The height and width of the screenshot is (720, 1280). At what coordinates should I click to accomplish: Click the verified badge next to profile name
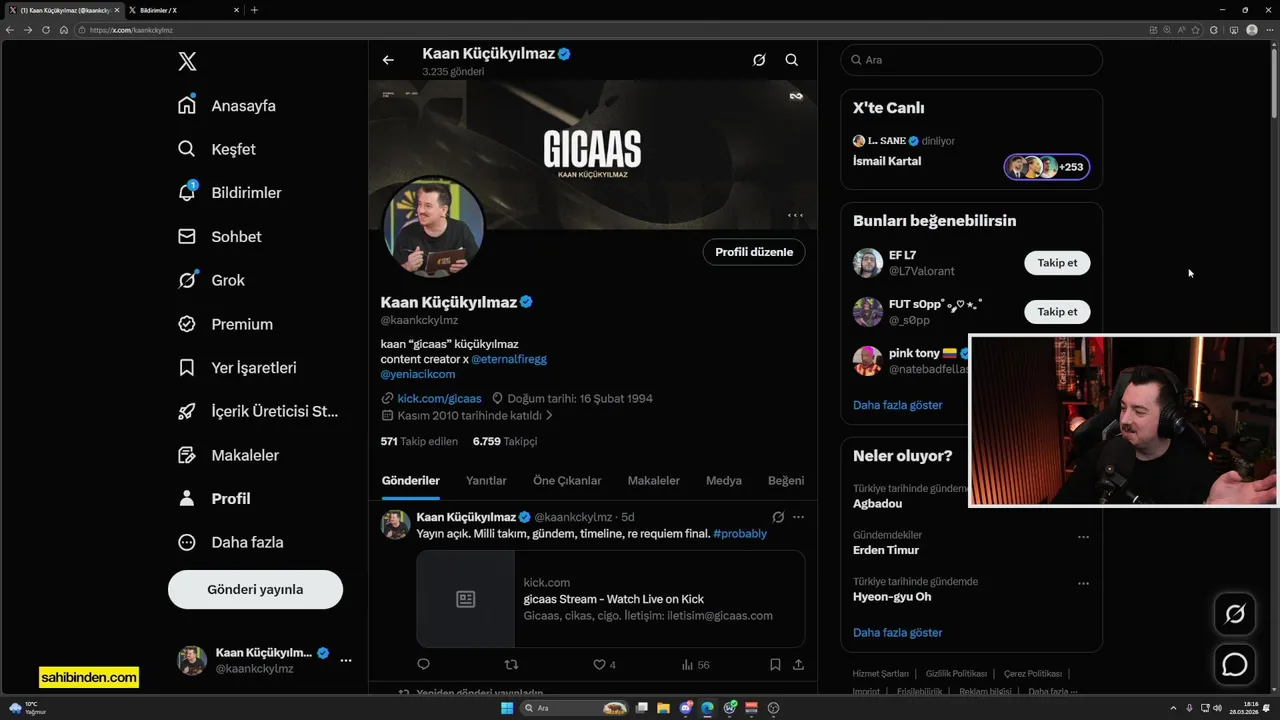[526, 302]
